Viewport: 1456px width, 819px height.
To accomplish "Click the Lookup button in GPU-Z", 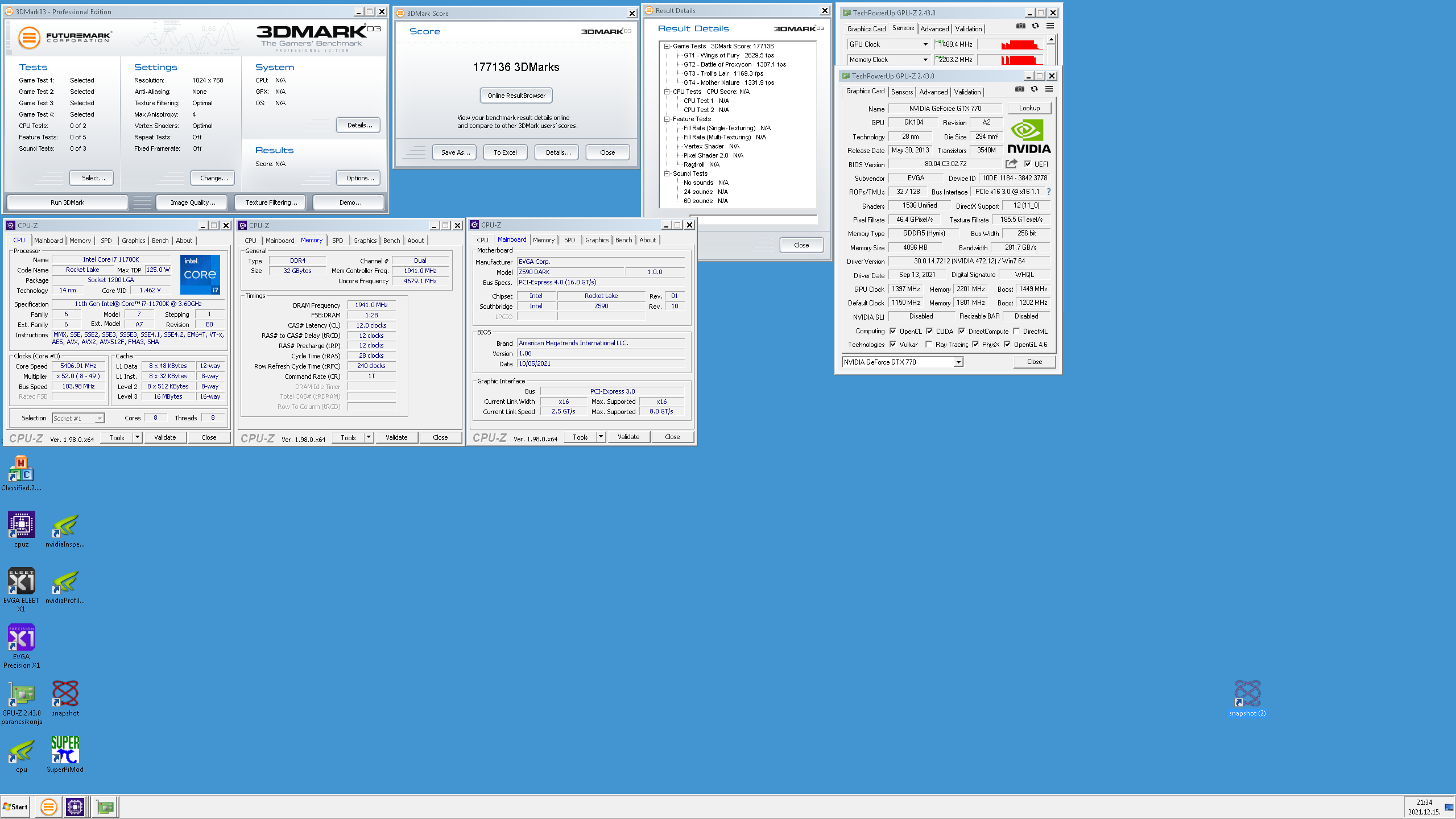I will [1029, 108].
